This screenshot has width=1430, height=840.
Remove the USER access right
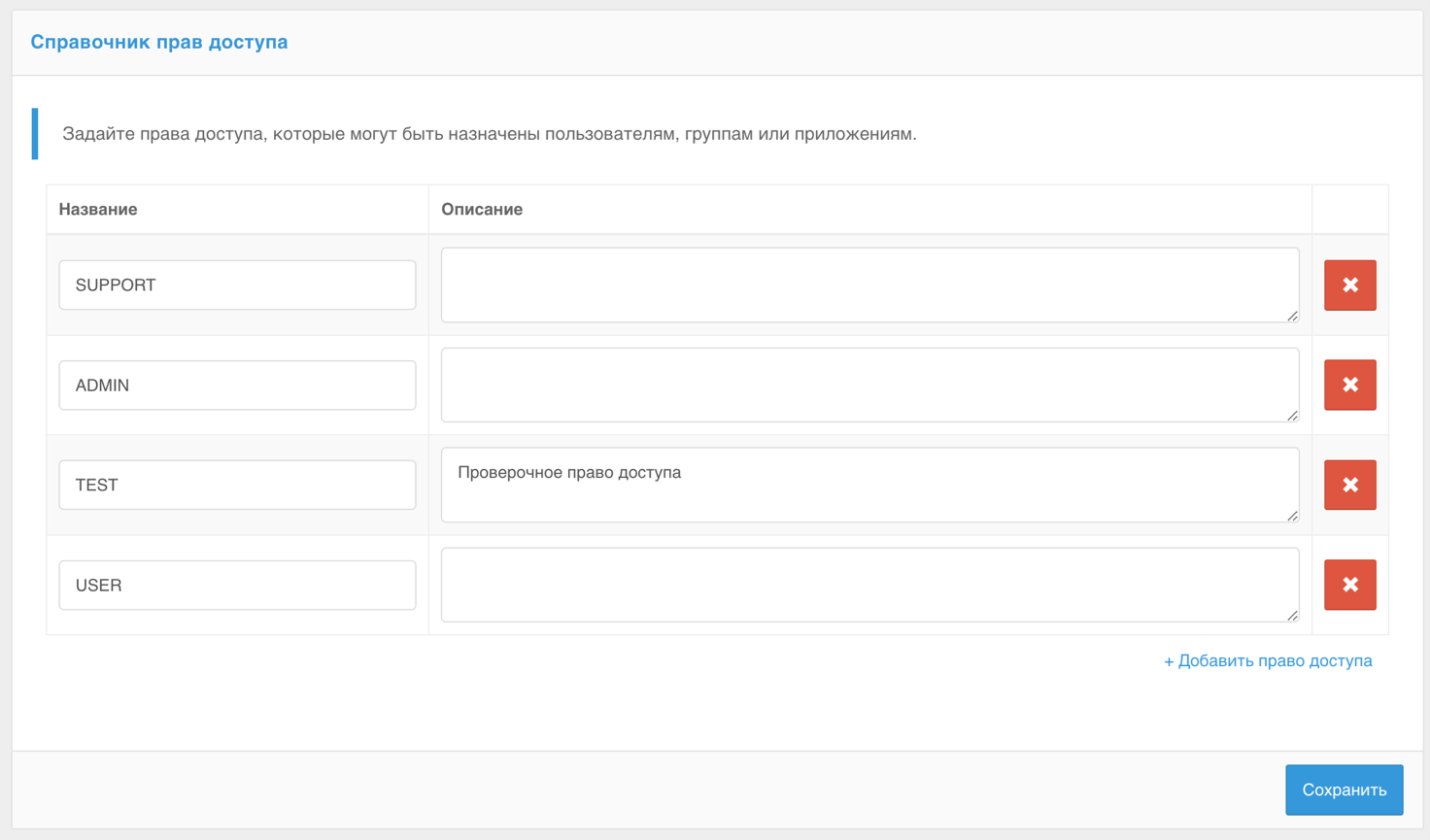click(x=1349, y=585)
